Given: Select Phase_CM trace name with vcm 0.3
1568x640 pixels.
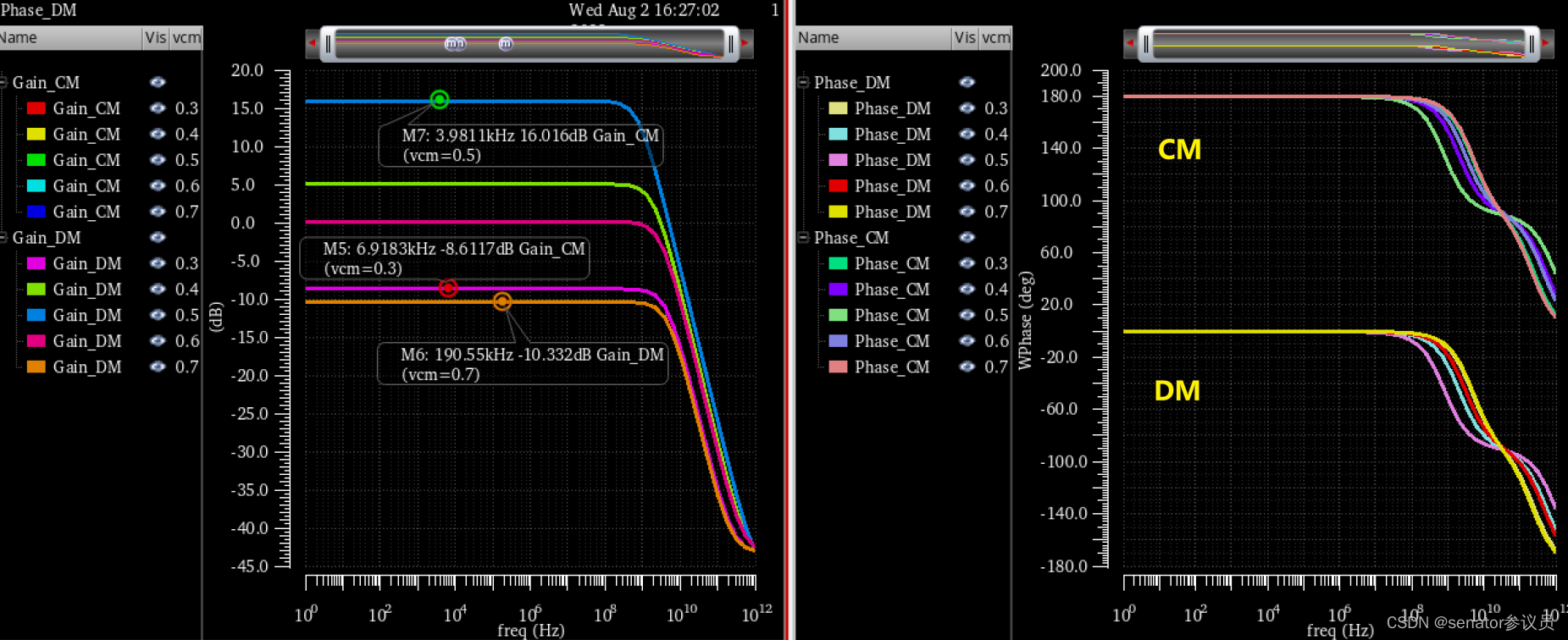Looking at the screenshot, I should (x=892, y=263).
